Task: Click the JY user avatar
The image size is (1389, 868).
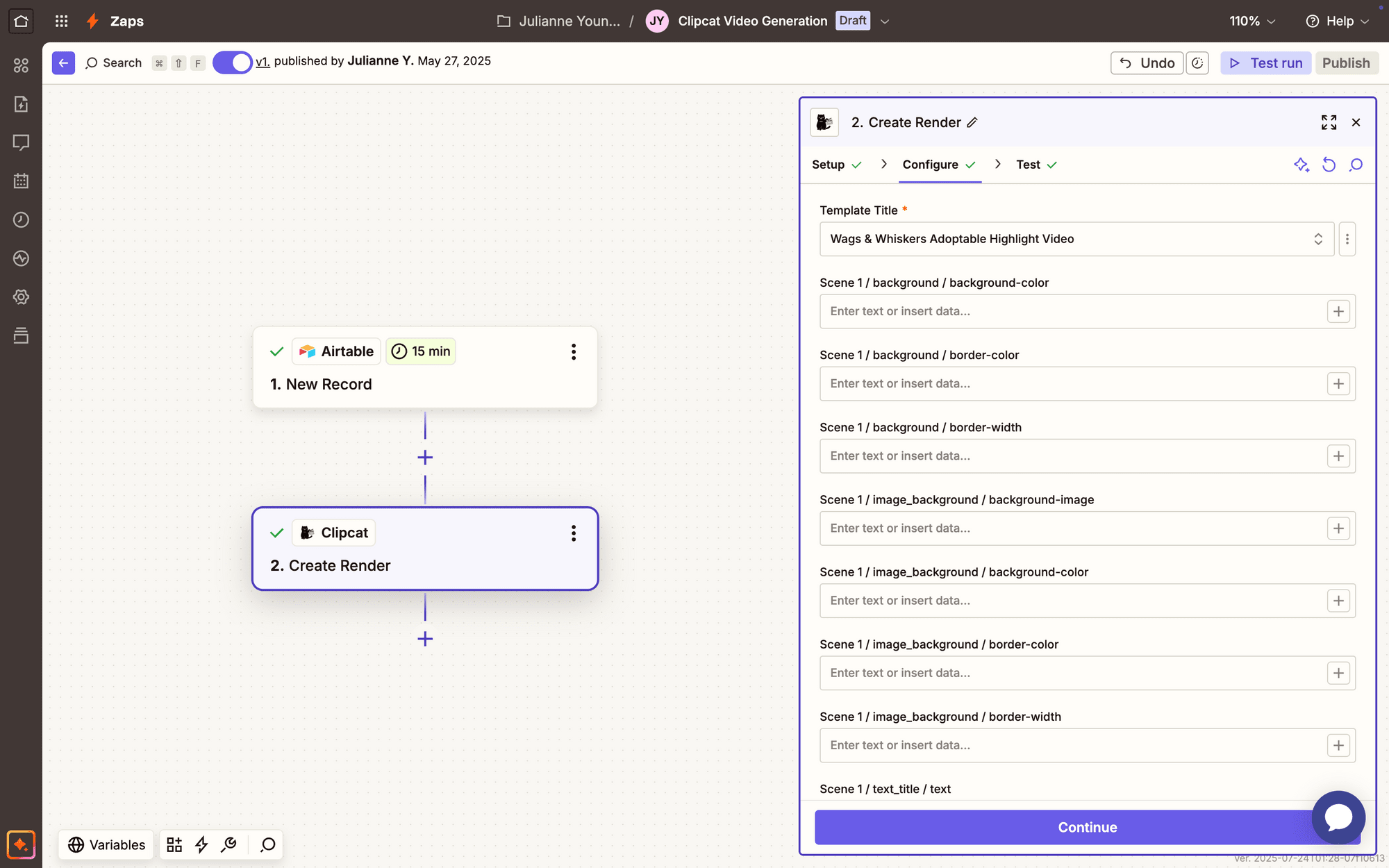Action: [657, 21]
